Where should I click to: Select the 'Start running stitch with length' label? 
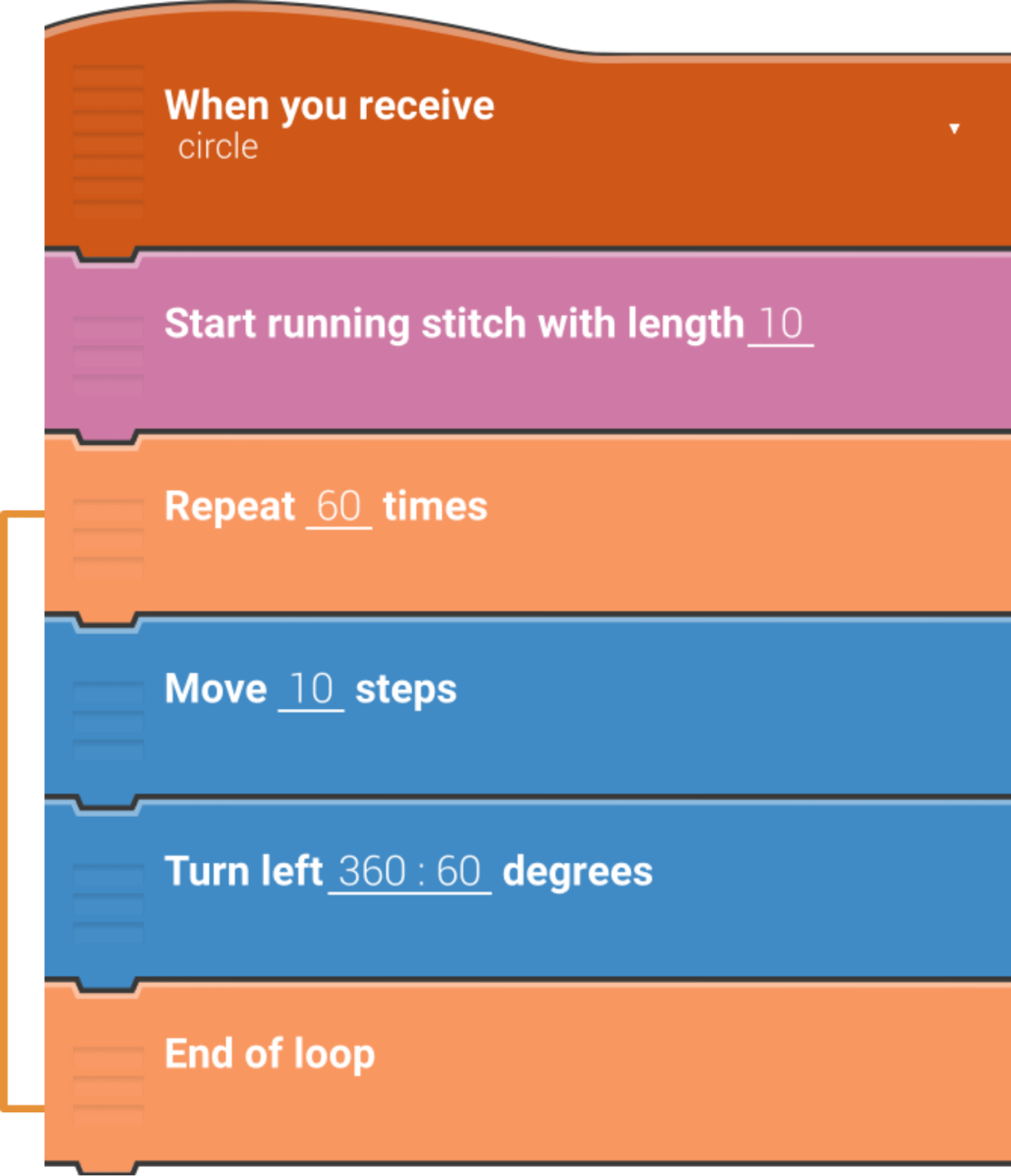tap(454, 324)
